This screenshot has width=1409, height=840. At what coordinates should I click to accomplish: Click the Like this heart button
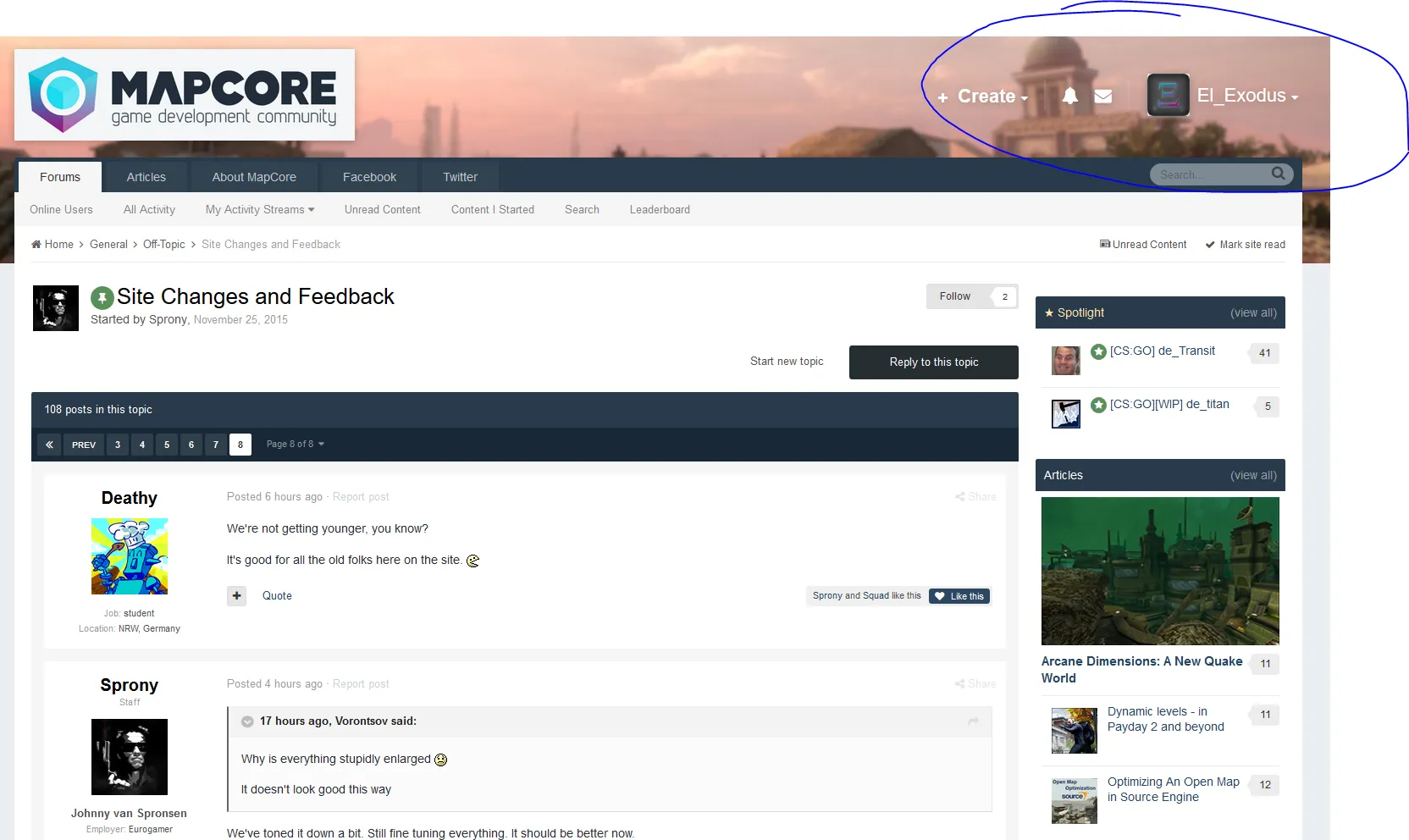tap(959, 596)
